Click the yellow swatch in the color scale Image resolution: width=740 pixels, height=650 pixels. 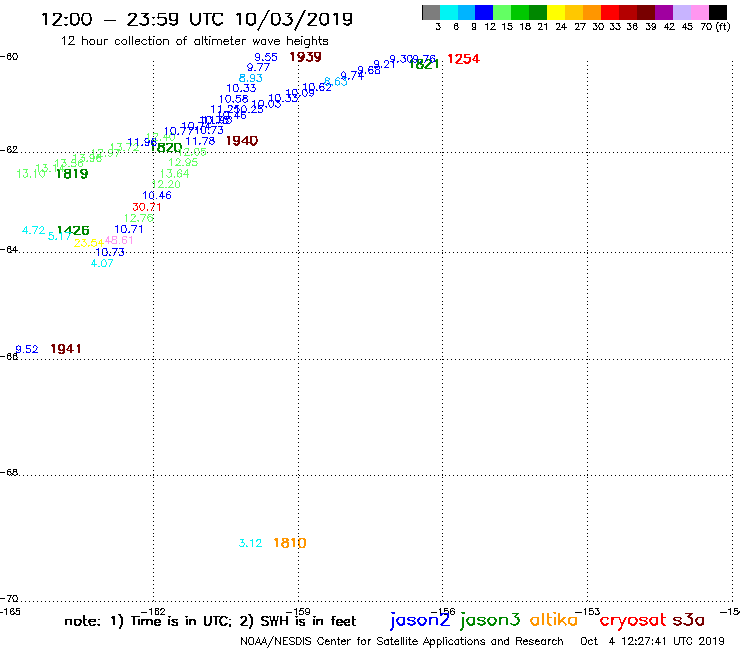(x=556, y=12)
